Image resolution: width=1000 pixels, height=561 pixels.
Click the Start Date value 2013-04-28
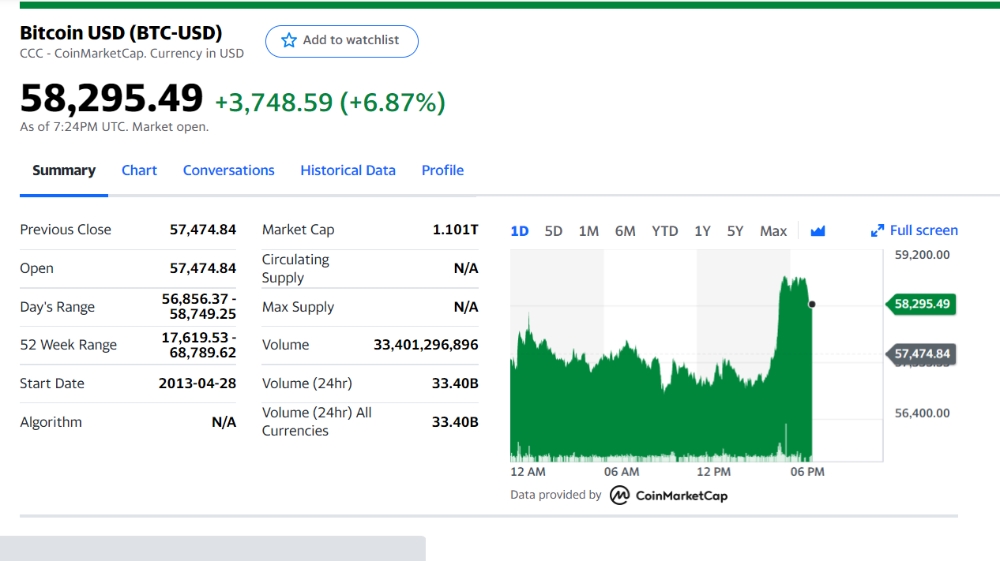click(197, 383)
